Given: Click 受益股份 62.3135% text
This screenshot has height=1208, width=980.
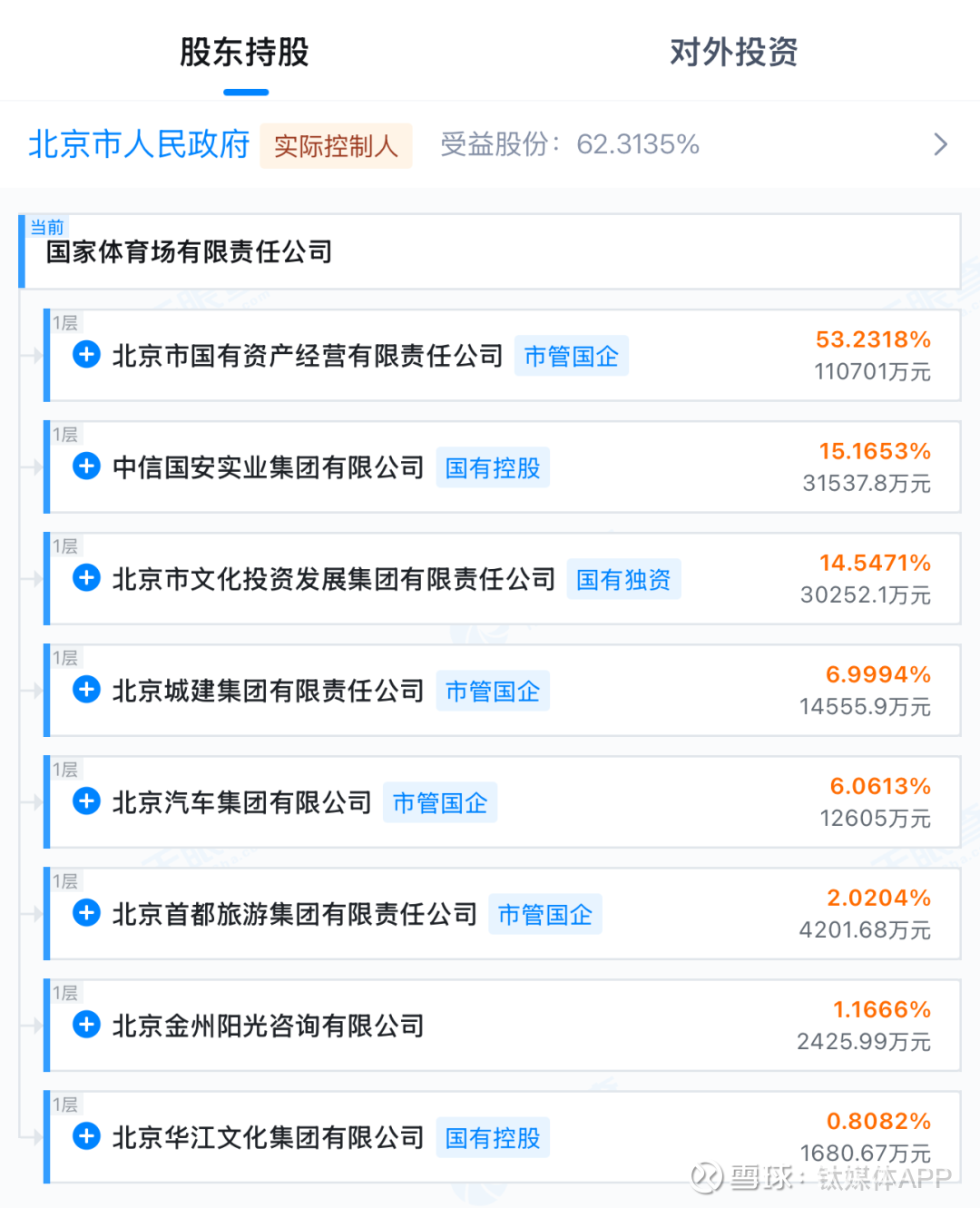Looking at the screenshot, I should tap(570, 145).
